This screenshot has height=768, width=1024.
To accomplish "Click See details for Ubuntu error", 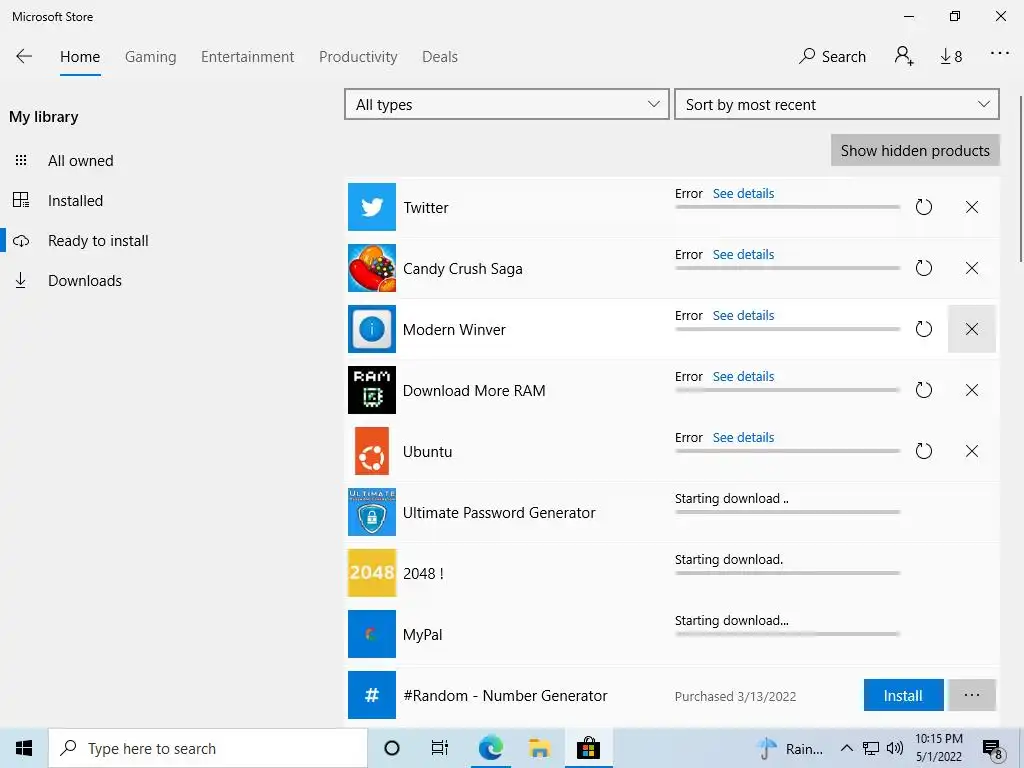I will [x=743, y=437].
